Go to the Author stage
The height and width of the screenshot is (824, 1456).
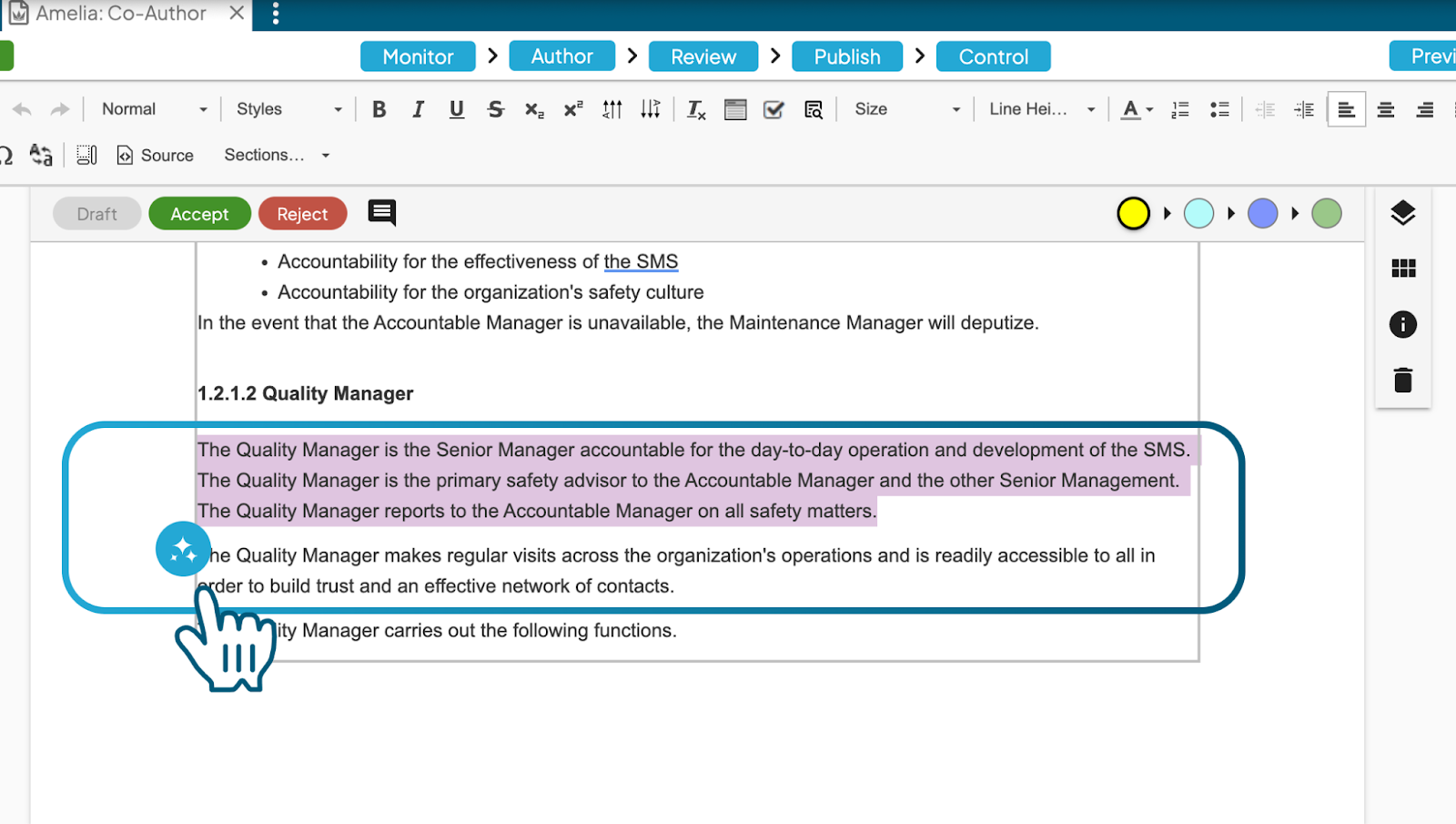point(561,56)
